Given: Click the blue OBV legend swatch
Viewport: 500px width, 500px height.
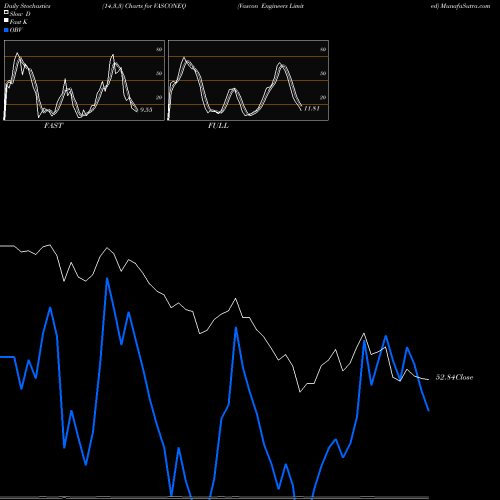Looking at the screenshot, I should coord(6,30).
